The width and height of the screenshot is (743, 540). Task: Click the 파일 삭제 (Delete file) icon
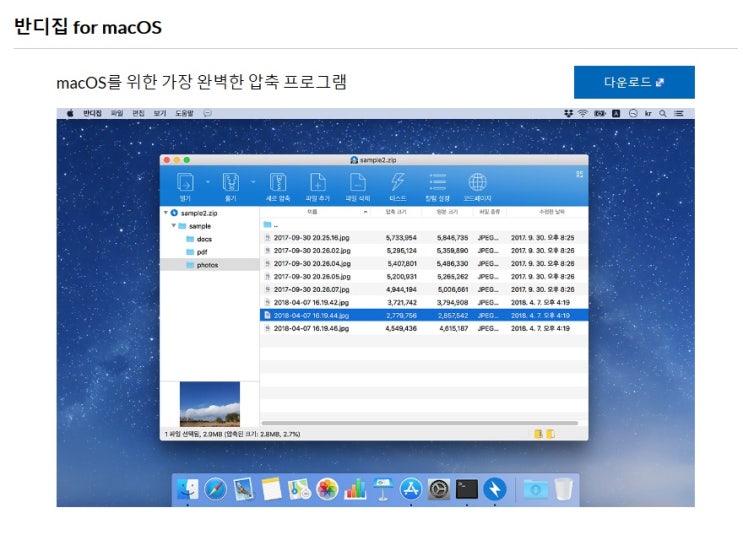[x=357, y=182]
